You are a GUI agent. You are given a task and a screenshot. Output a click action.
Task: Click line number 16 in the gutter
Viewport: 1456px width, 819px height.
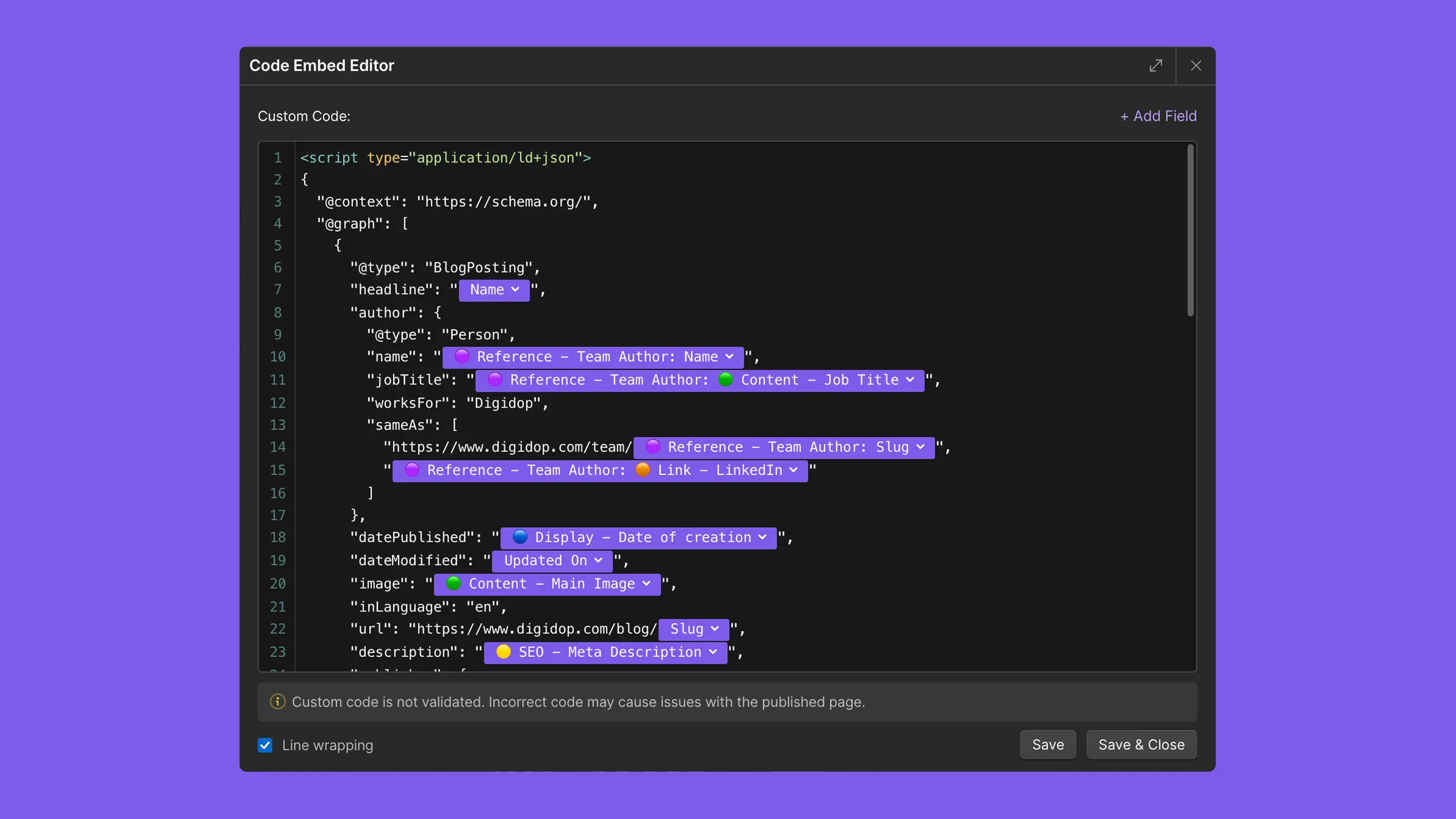tap(277, 493)
